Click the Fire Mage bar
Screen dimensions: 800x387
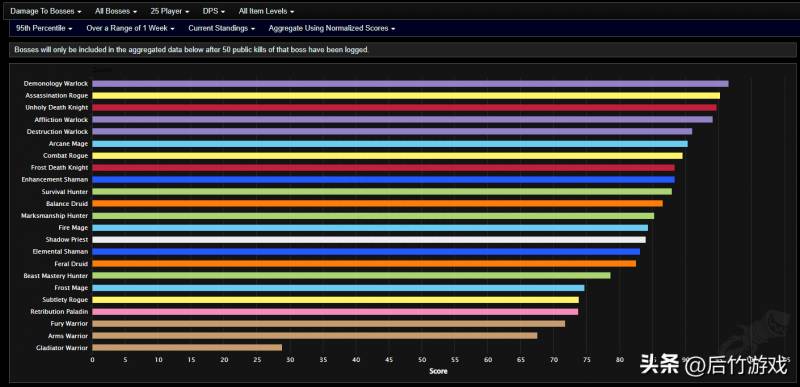pyautogui.click(x=370, y=228)
